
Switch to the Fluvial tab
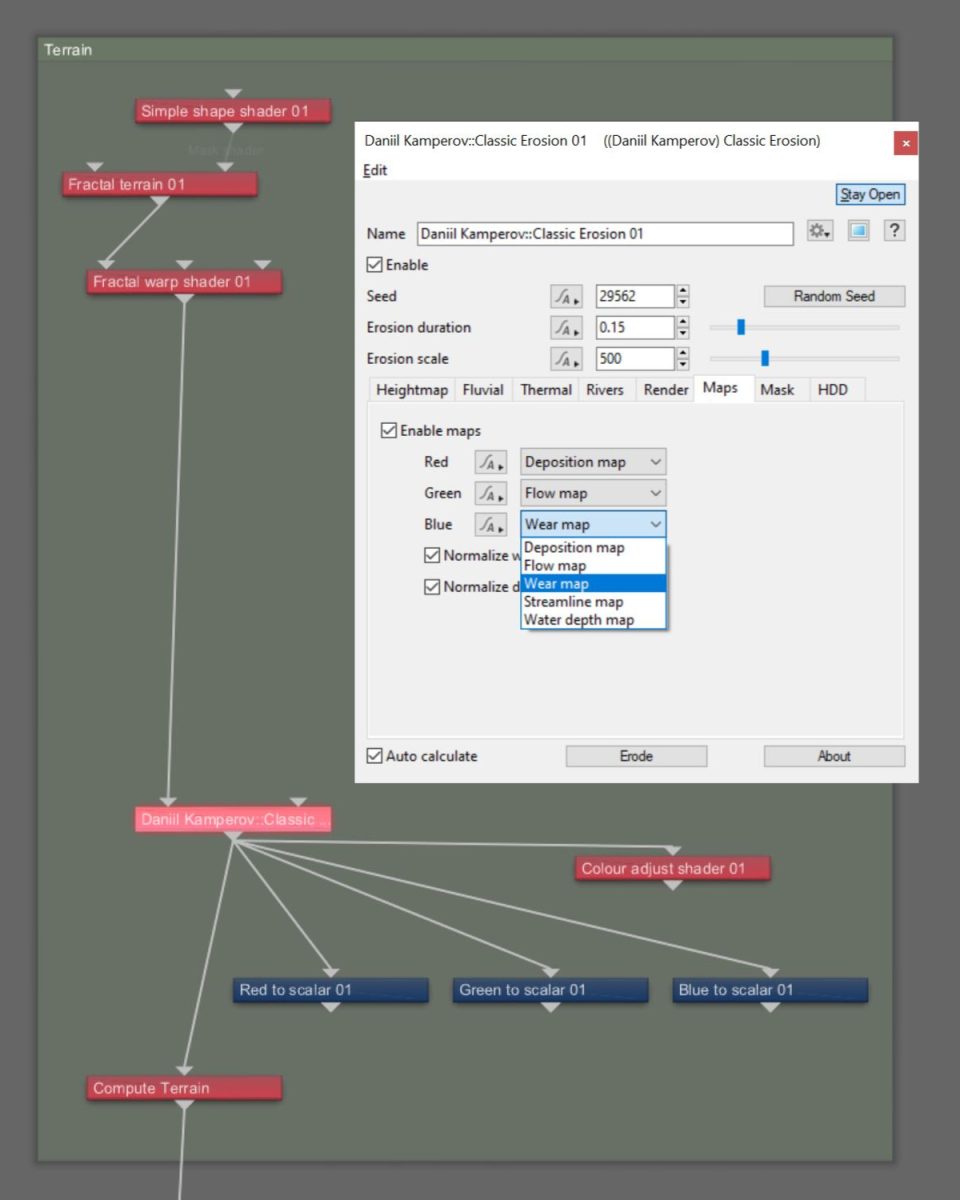(x=483, y=390)
